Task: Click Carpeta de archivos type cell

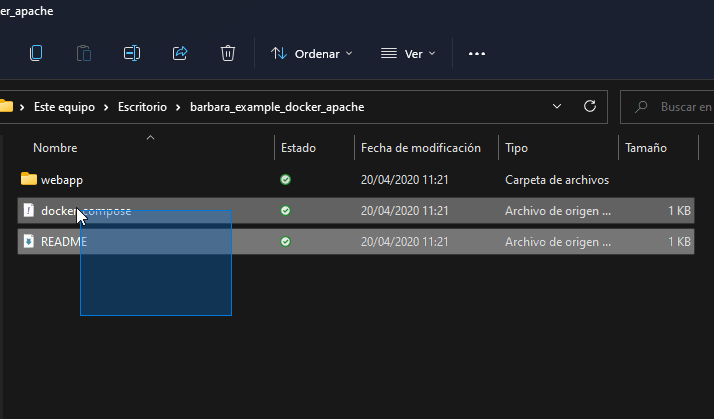Action: 557,180
